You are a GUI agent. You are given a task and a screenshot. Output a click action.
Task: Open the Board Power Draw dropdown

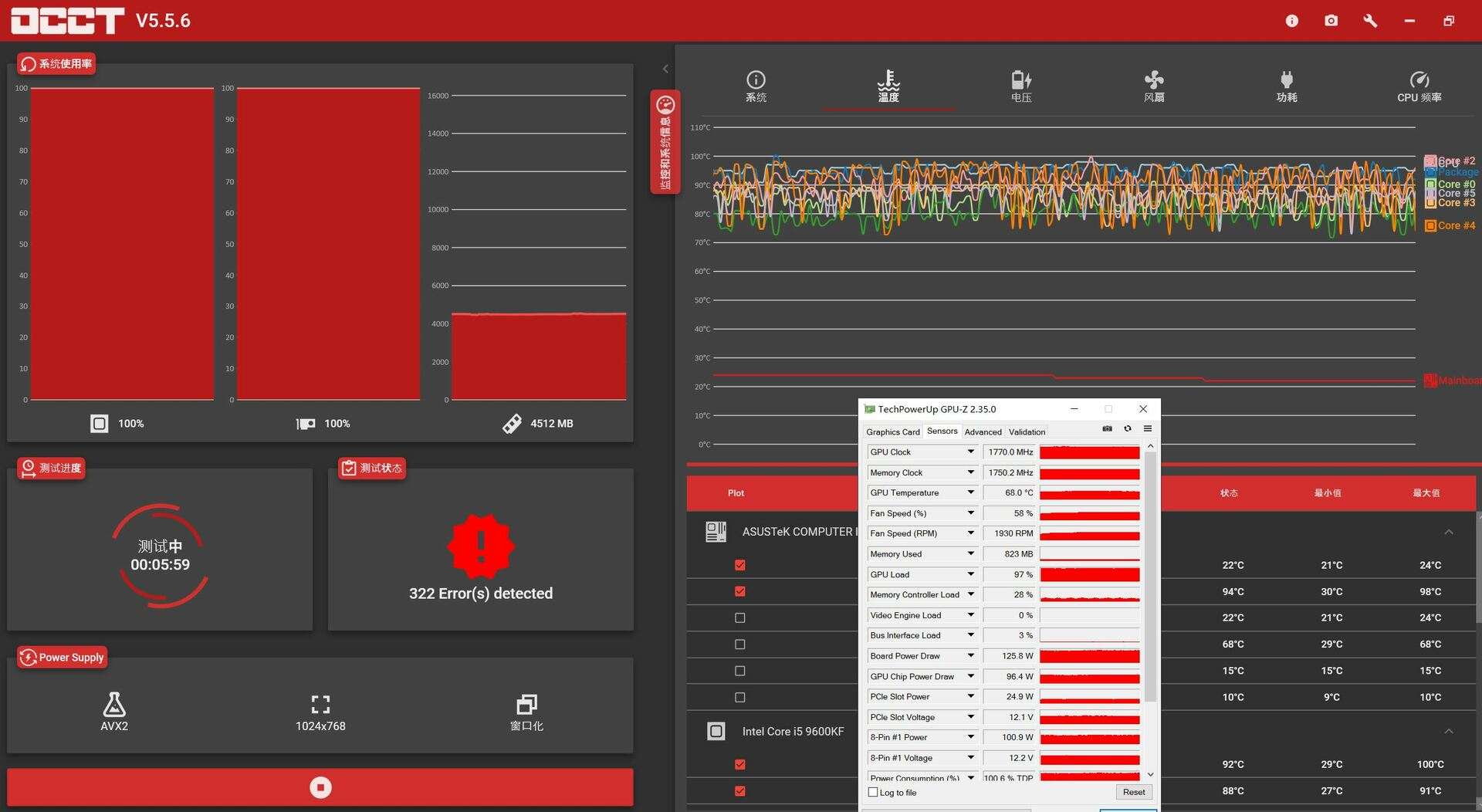pos(971,656)
